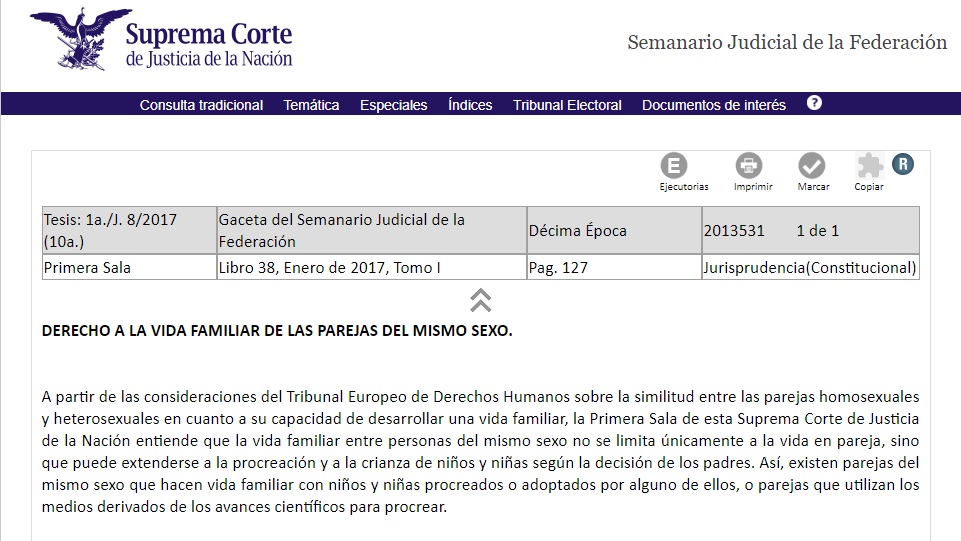Image resolution: width=961 pixels, height=541 pixels.
Task: Open the help question mark icon
Action: click(x=814, y=103)
